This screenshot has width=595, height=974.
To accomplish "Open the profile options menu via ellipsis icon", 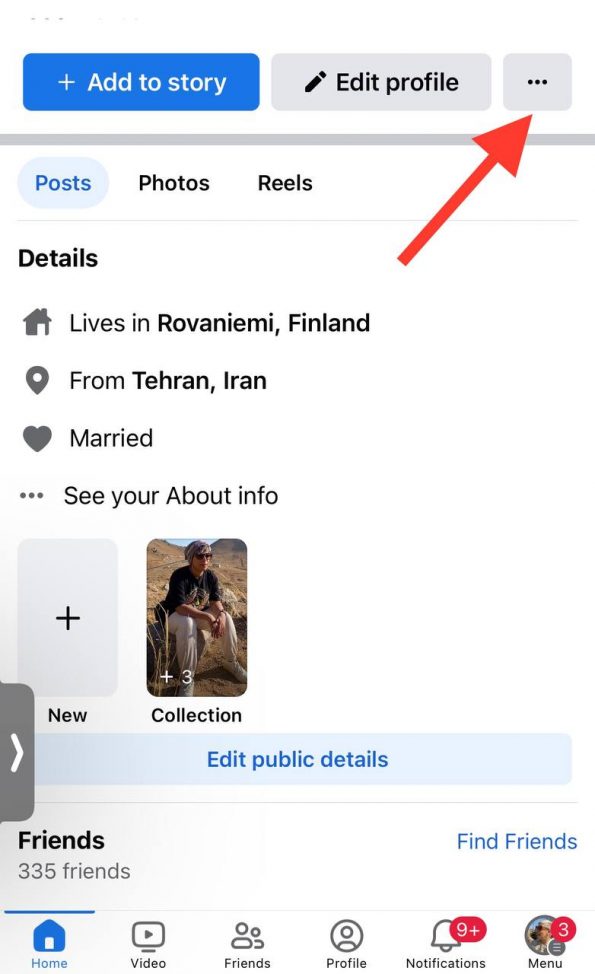I will 537,82.
